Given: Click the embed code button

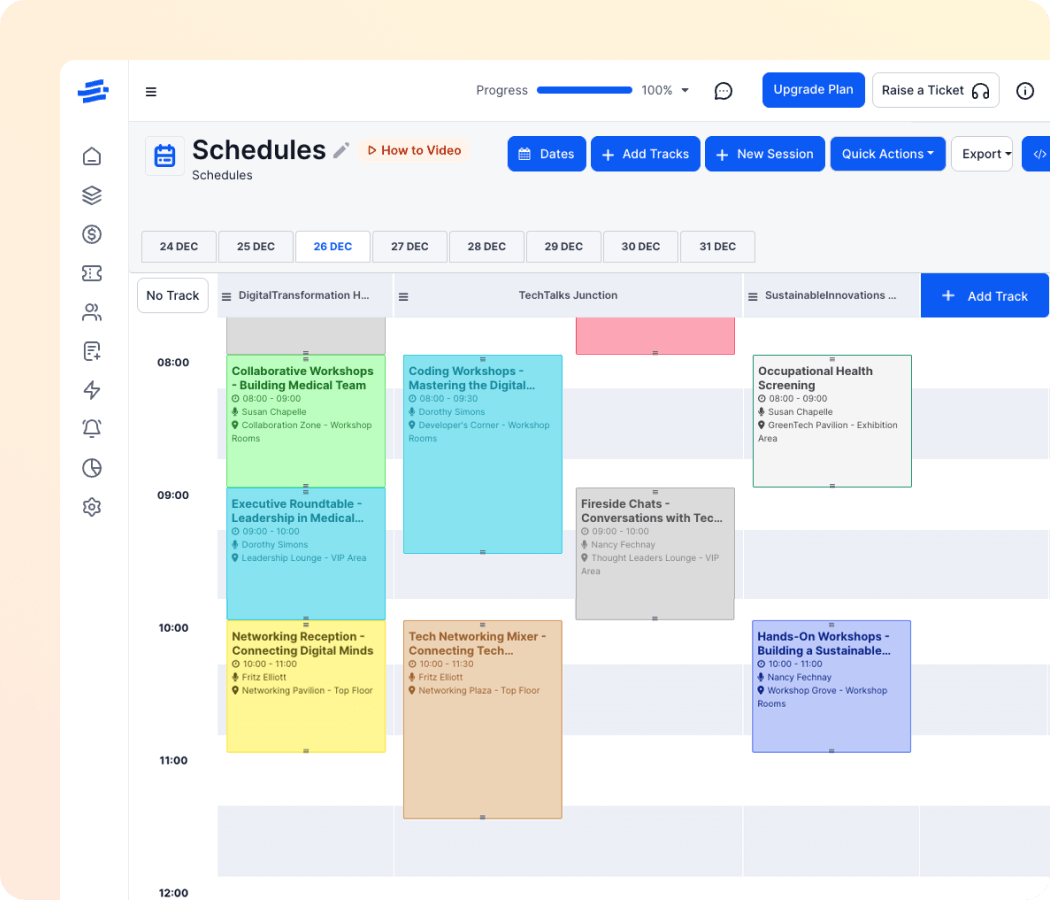Looking at the screenshot, I should click(x=1037, y=154).
